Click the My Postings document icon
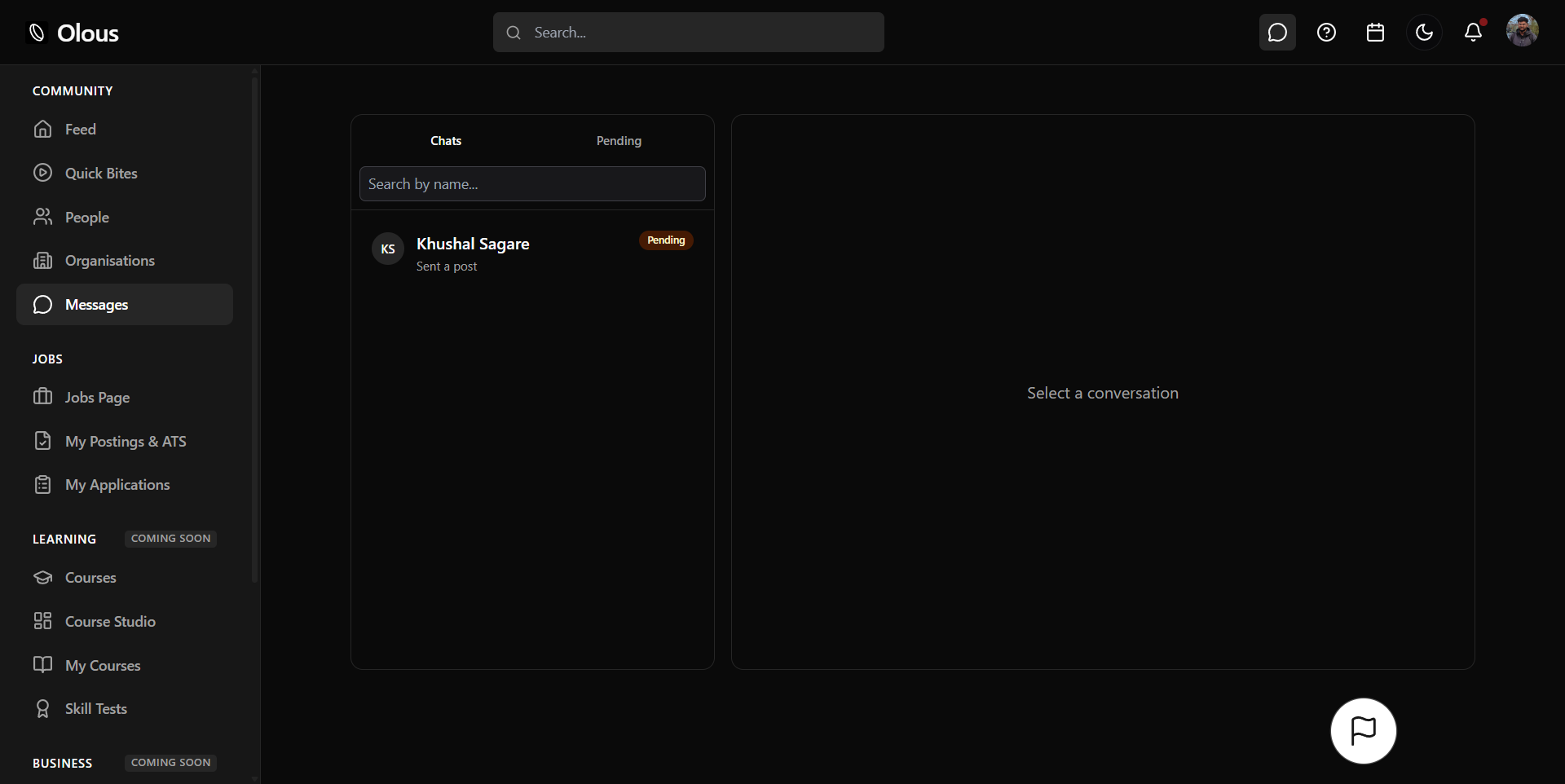 click(x=43, y=441)
